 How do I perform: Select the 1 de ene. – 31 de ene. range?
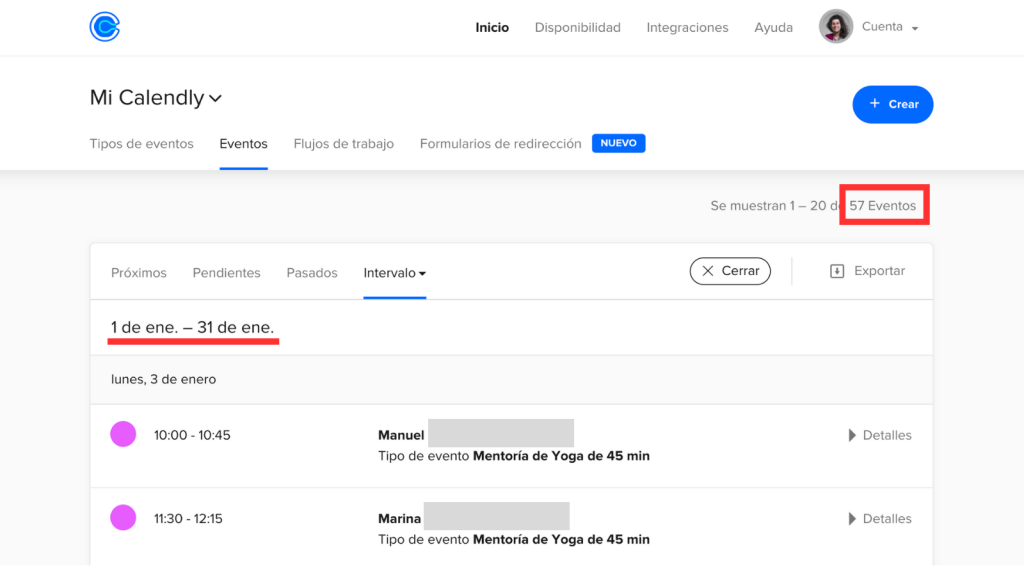(x=193, y=327)
